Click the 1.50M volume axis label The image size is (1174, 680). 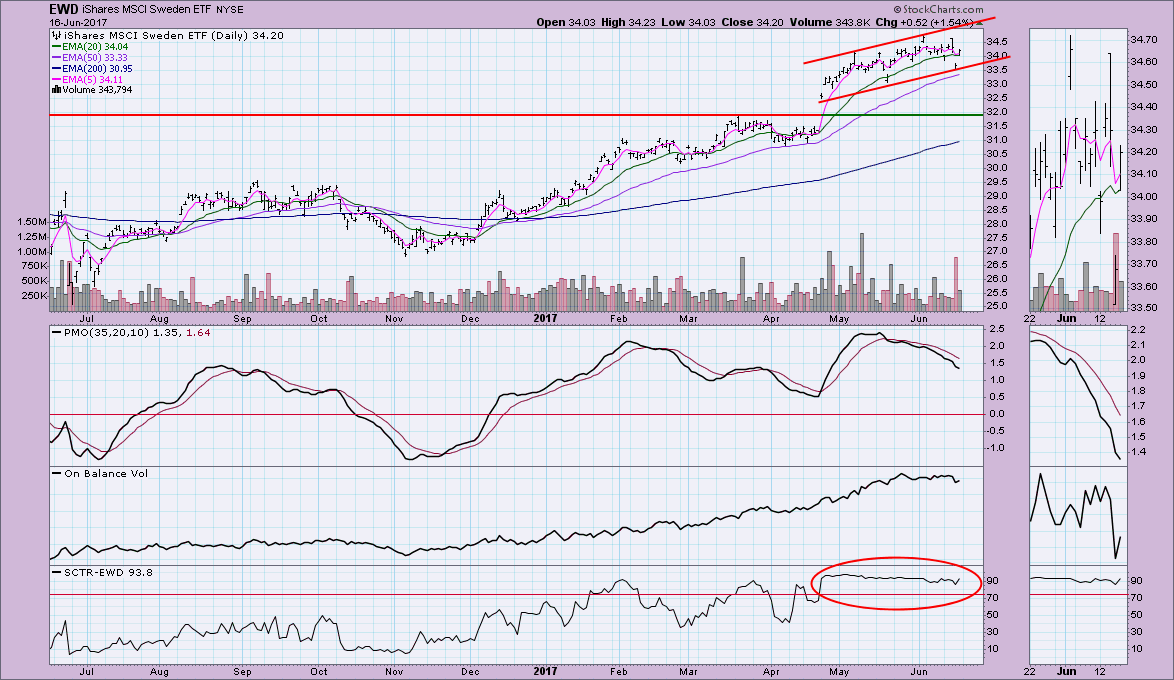[x=31, y=222]
